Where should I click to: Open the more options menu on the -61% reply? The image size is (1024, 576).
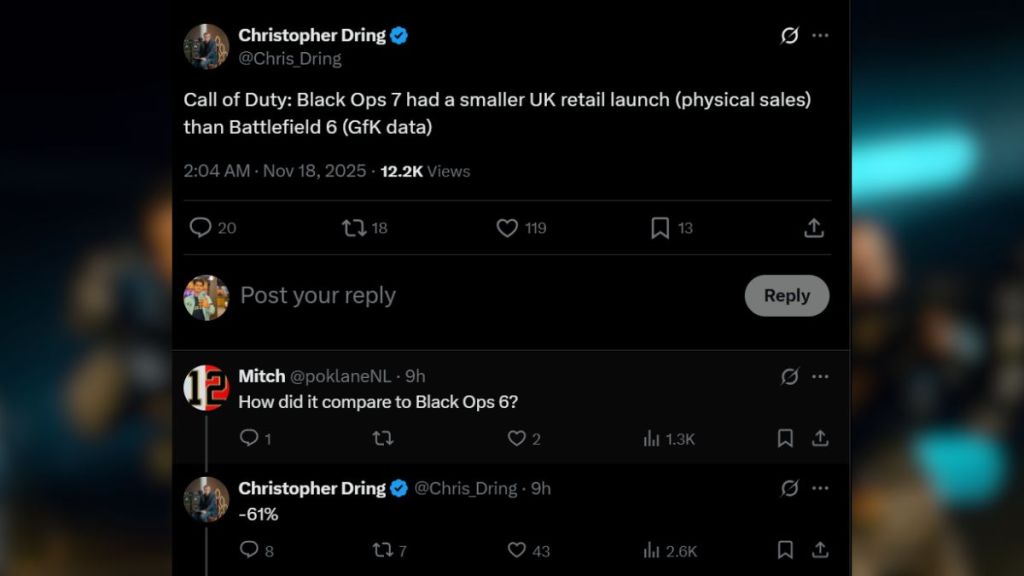[821, 488]
